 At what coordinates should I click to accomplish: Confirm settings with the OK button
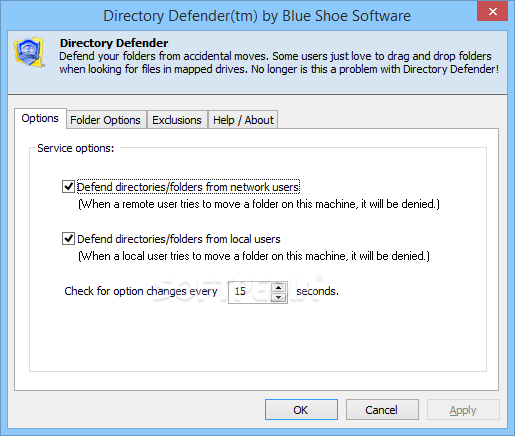click(301, 410)
